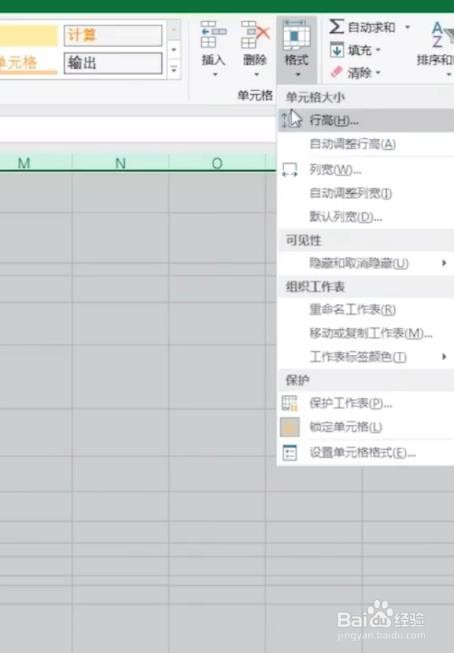Click the Sort and Filter (排序) icon
The width and height of the screenshot is (454, 653).
tap(442, 35)
